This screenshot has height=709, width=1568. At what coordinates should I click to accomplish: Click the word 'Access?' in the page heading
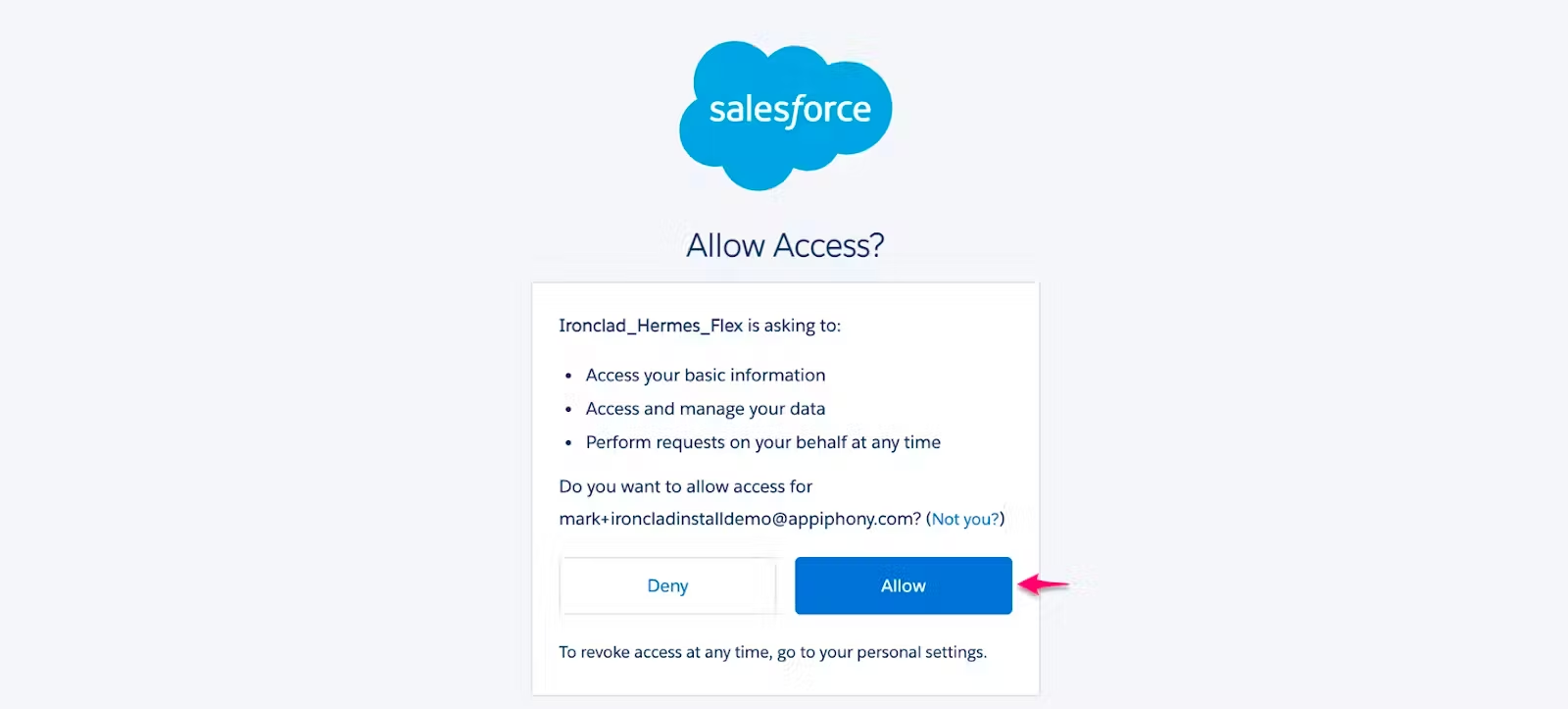tap(828, 245)
